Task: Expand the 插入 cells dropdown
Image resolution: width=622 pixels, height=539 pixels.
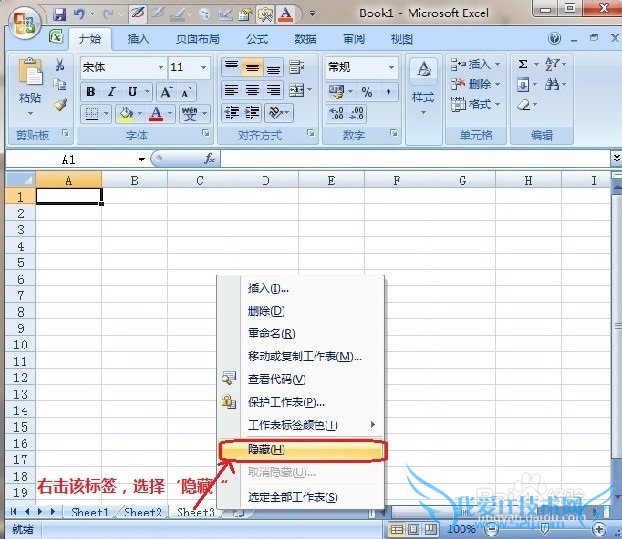Action: [x=497, y=64]
